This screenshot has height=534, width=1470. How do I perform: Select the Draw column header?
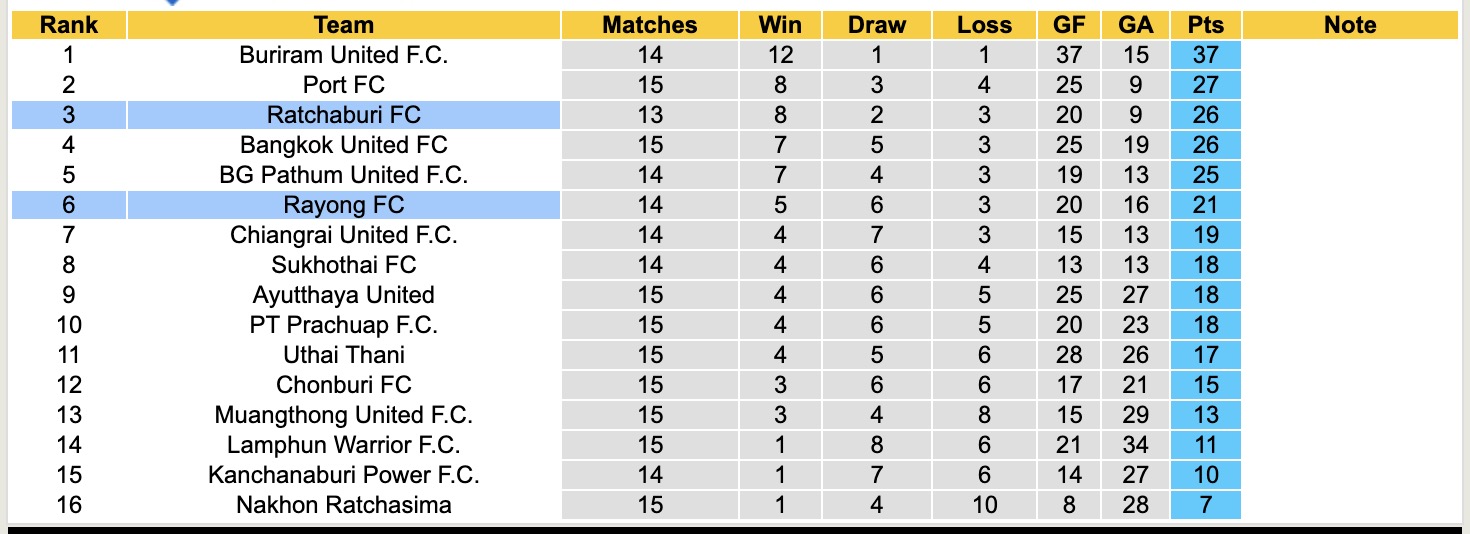pos(877,25)
